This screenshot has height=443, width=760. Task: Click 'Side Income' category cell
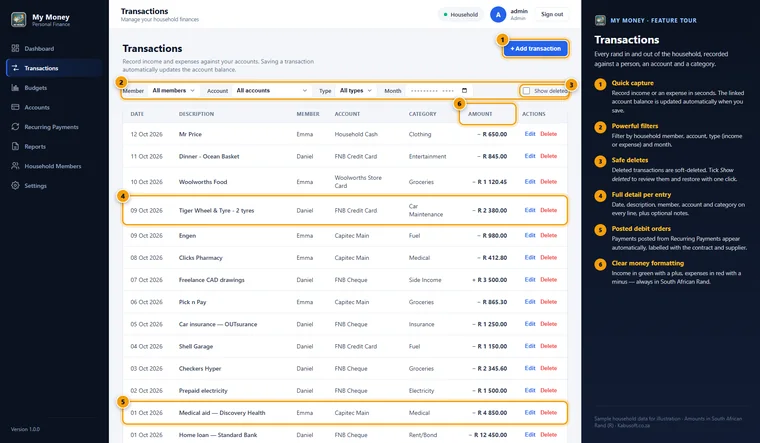(425, 280)
